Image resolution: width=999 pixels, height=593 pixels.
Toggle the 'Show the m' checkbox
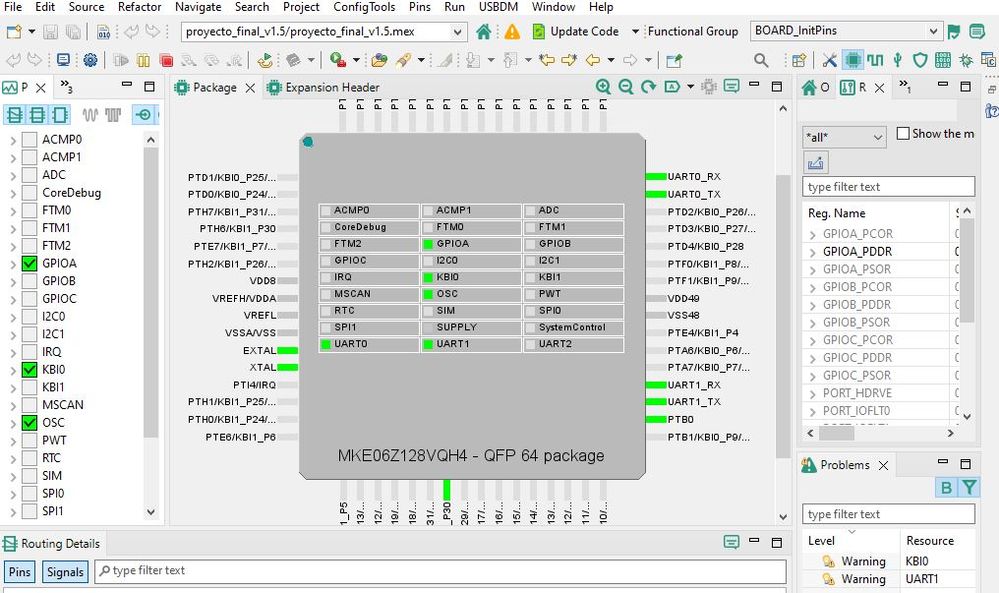point(903,133)
